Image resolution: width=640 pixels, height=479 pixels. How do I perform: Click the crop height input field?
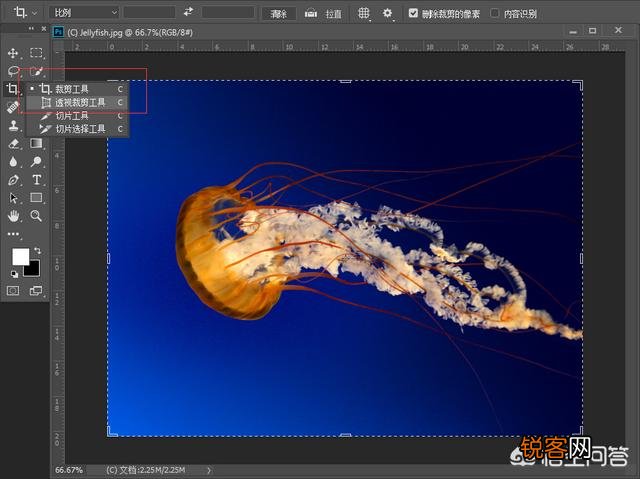[x=228, y=12]
